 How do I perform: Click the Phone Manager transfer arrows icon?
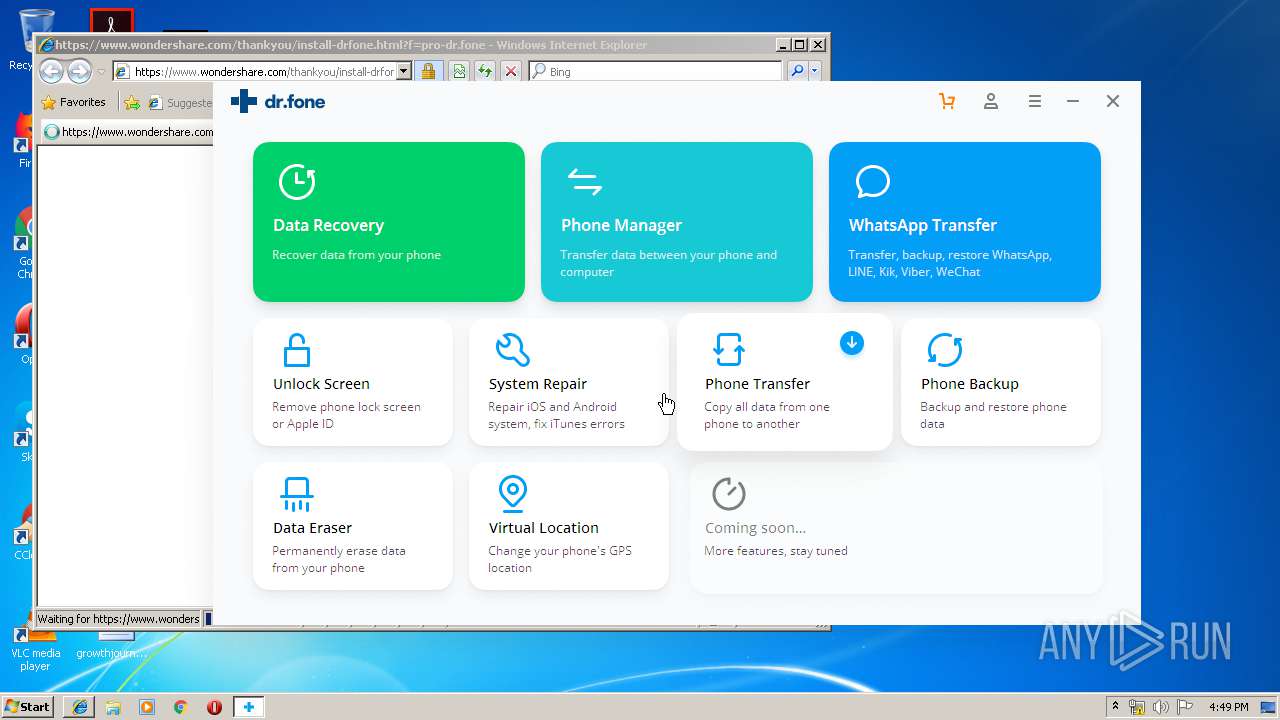(585, 182)
